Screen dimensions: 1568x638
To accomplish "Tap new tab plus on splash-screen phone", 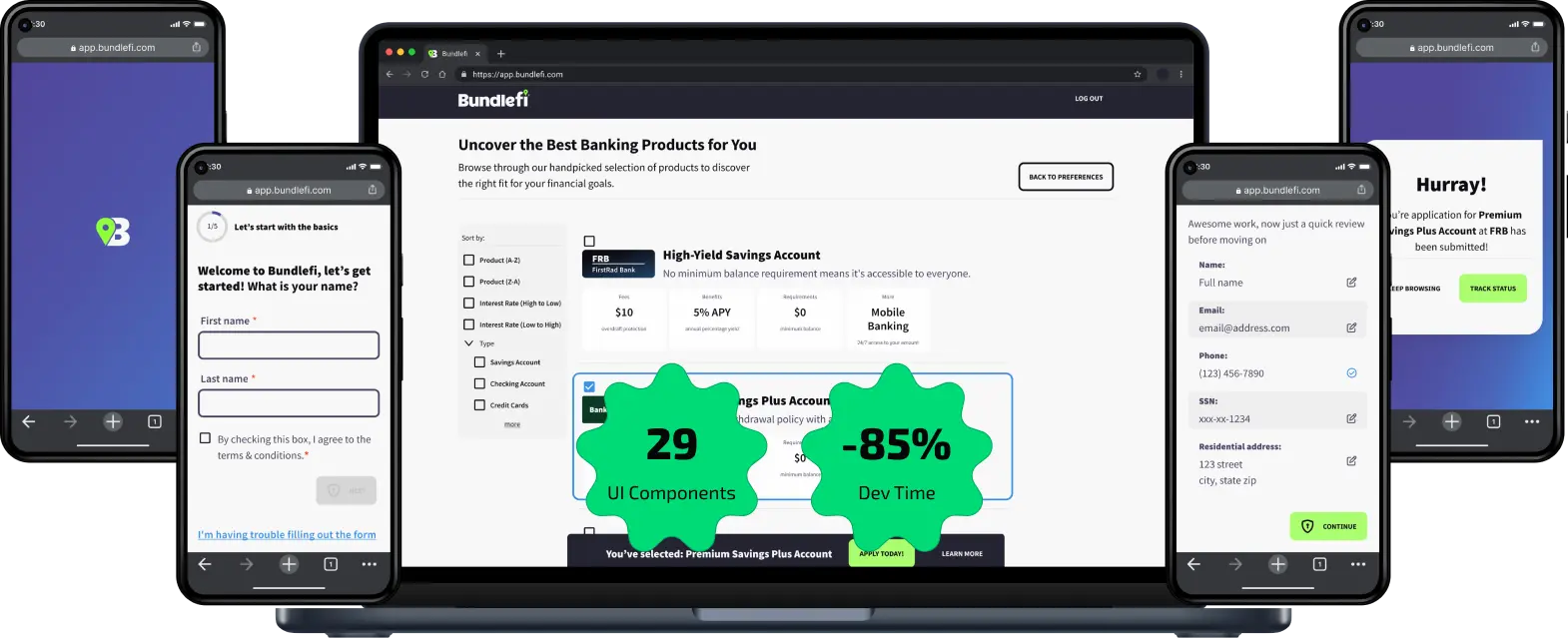I will [113, 421].
